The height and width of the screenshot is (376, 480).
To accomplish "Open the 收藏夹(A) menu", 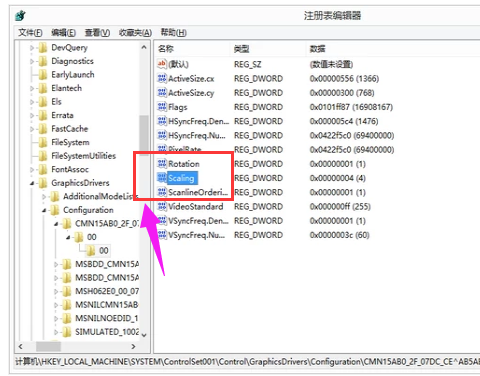I will point(135,33).
